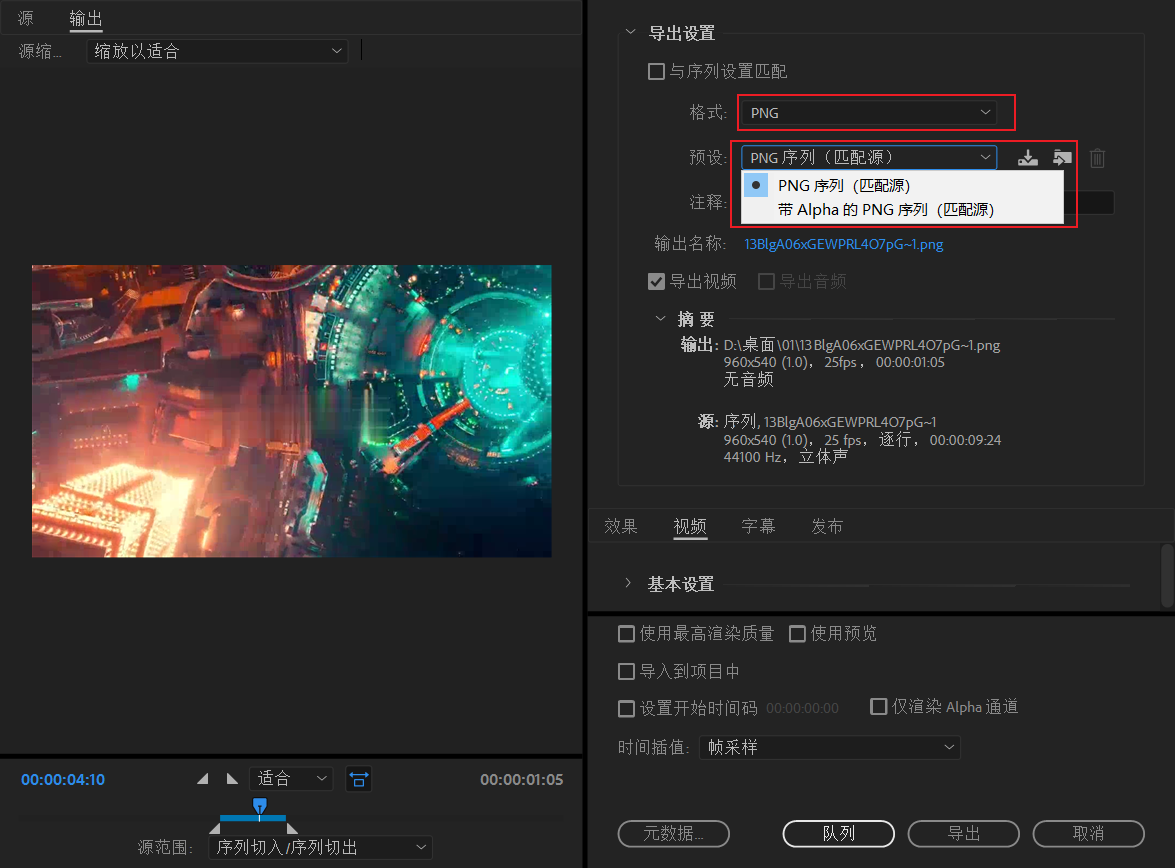This screenshot has width=1175, height=868.
Task: Open the zoom level 适合 dropdown
Action: pos(292,779)
